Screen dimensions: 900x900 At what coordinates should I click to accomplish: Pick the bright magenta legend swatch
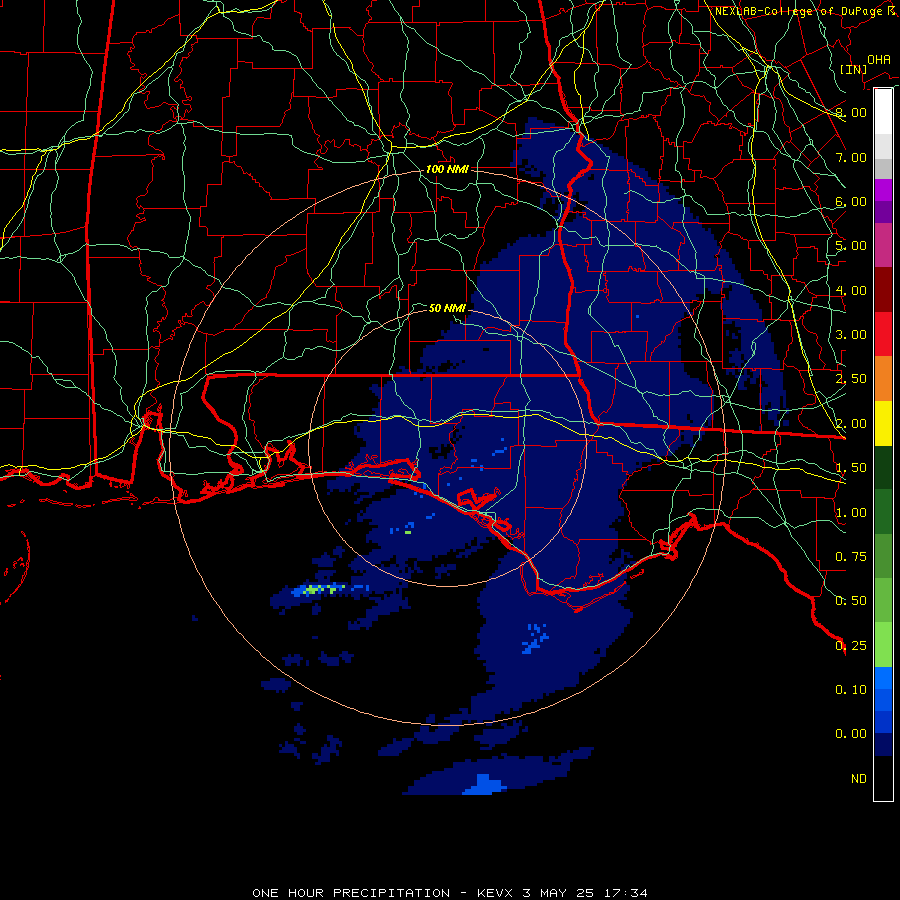point(883,190)
